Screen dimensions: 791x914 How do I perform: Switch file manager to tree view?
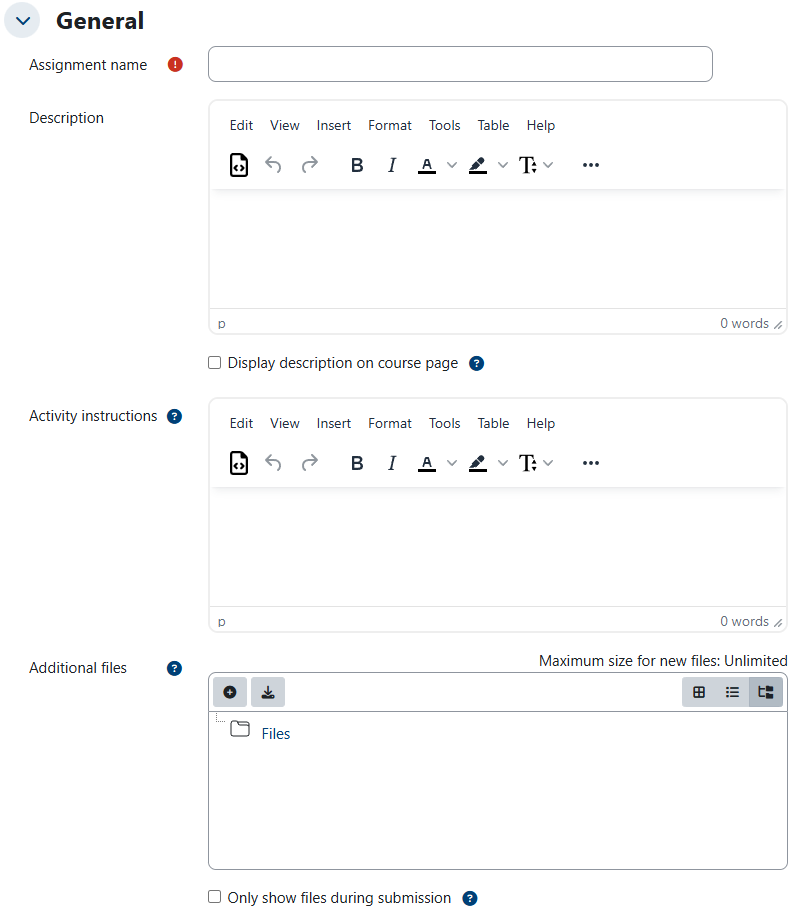click(765, 692)
